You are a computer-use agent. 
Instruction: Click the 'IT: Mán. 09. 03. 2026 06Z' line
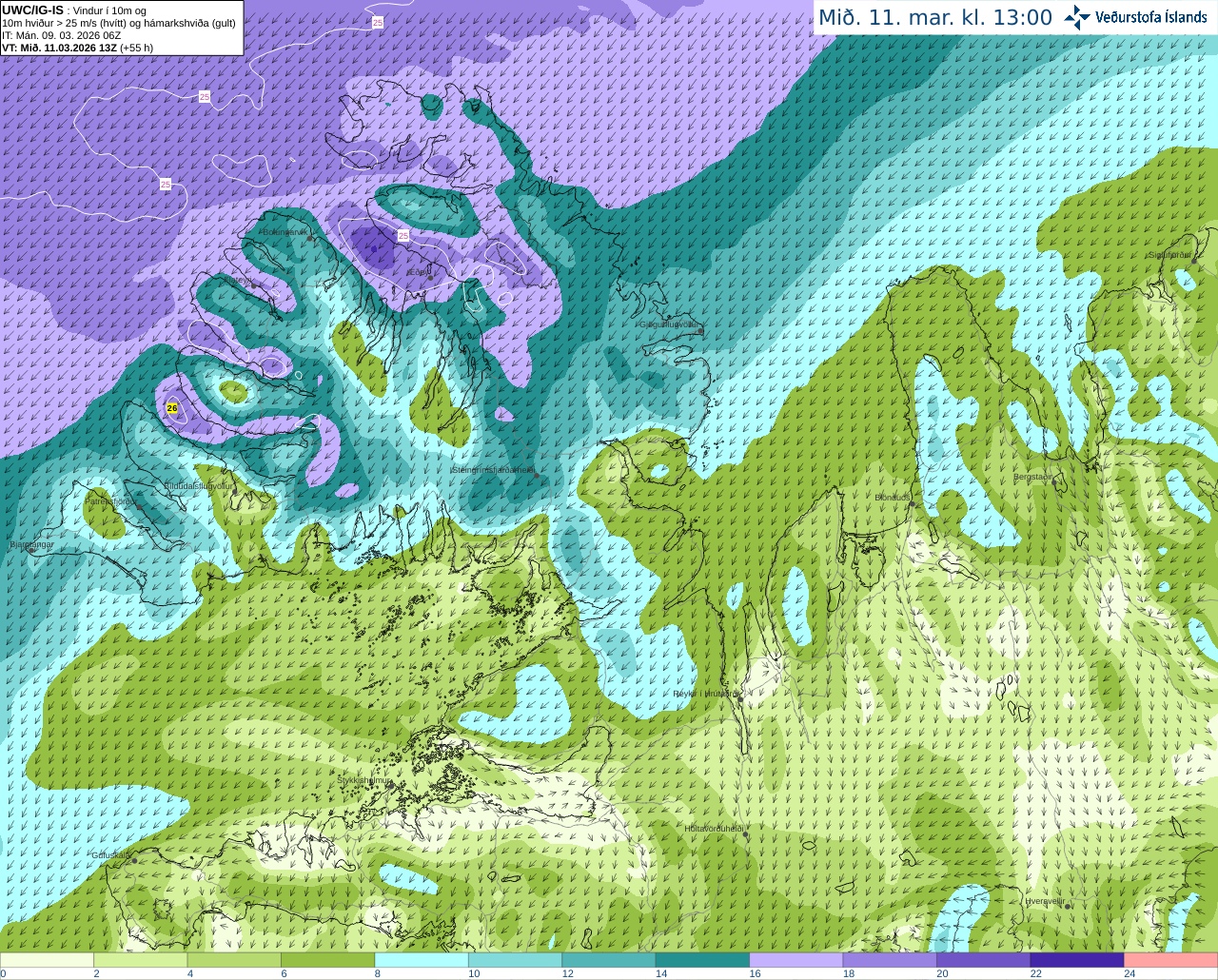pyautogui.click(x=62, y=35)
